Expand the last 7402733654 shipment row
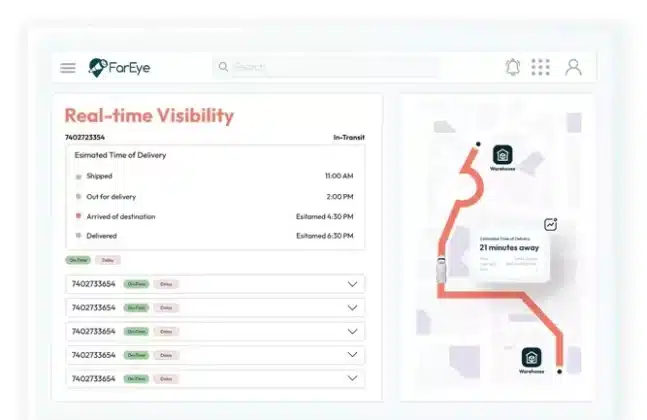 352,378
